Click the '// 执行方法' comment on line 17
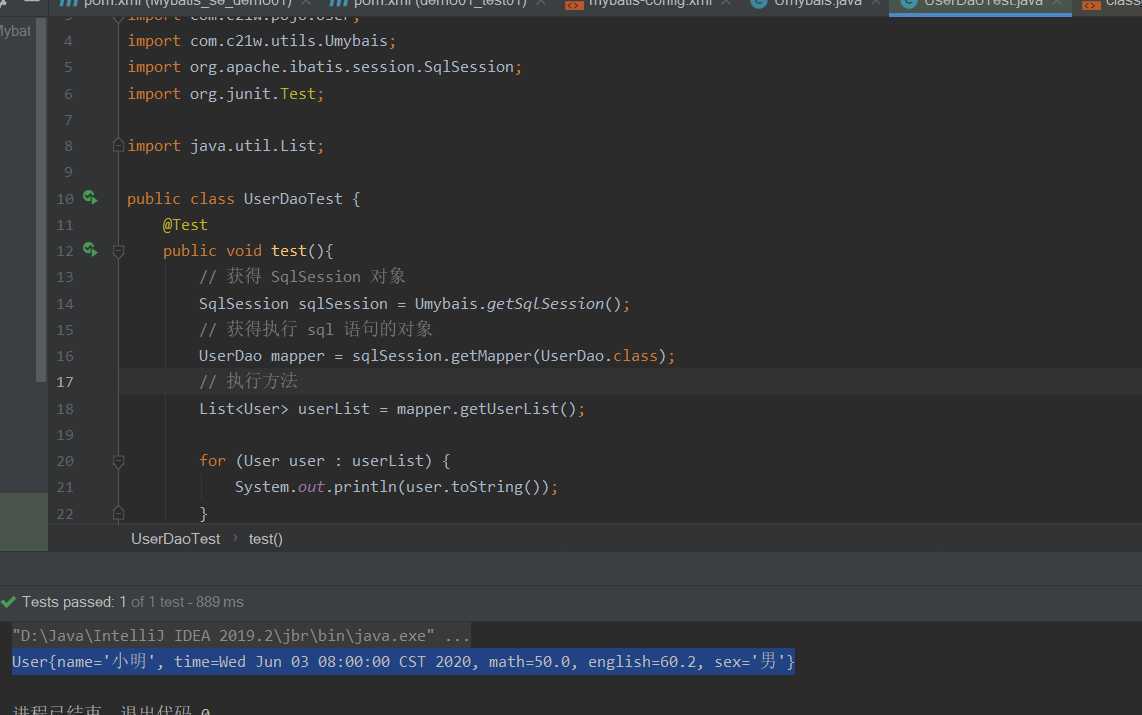Image resolution: width=1142 pixels, height=715 pixels. click(248, 381)
